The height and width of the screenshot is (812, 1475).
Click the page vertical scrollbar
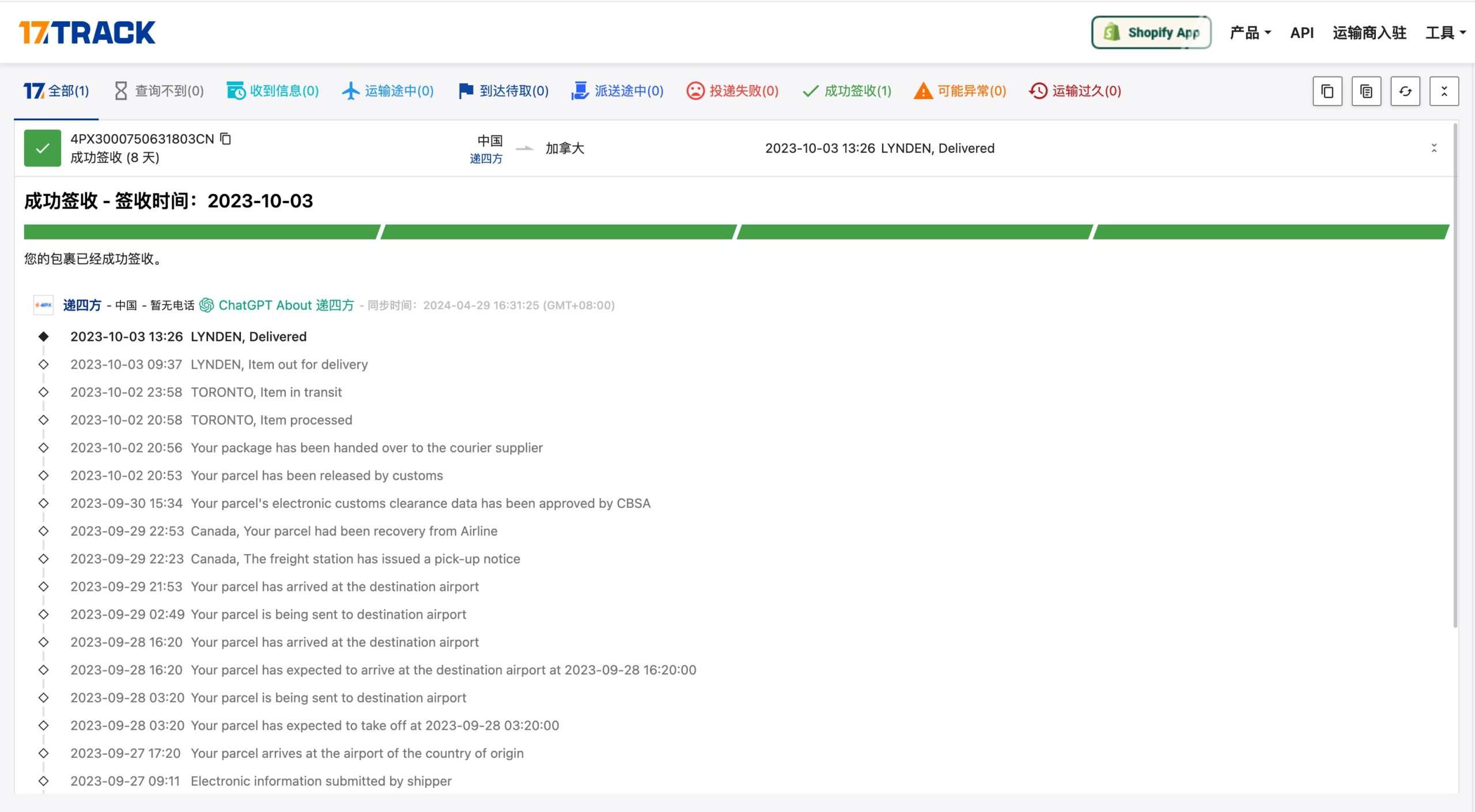[x=1455, y=374]
